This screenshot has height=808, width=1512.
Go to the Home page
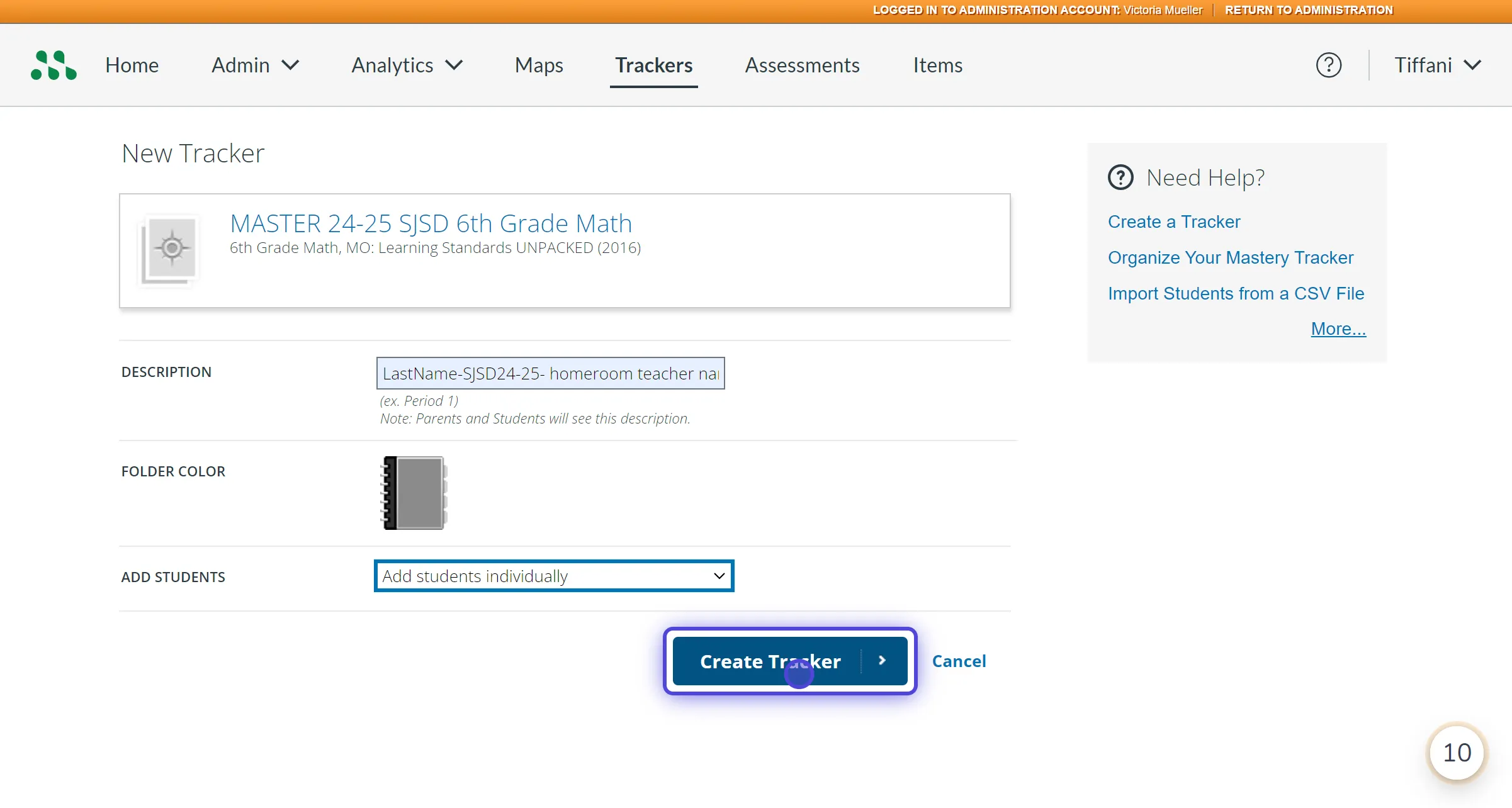pos(132,65)
